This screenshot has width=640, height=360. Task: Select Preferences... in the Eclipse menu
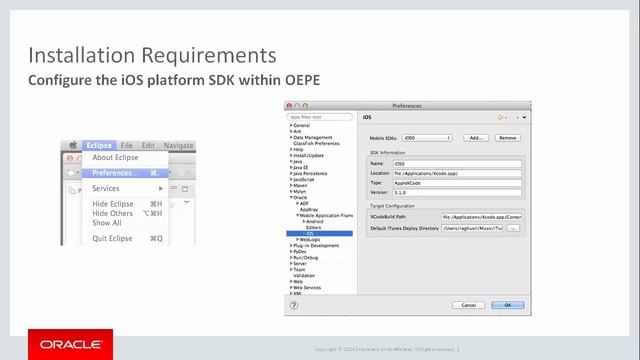point(125,173)
